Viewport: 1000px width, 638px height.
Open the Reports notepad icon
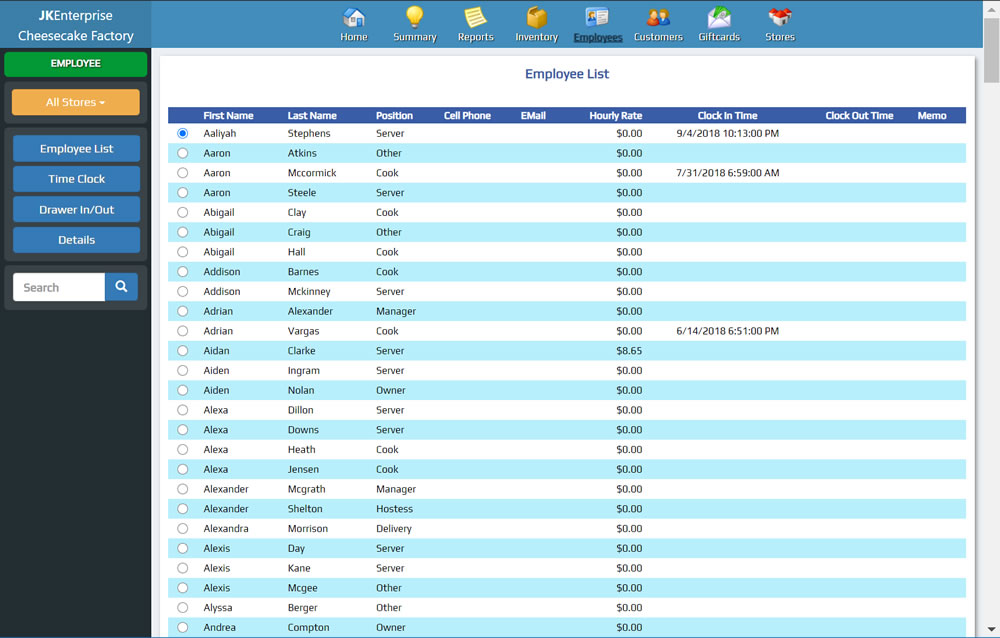475,17
